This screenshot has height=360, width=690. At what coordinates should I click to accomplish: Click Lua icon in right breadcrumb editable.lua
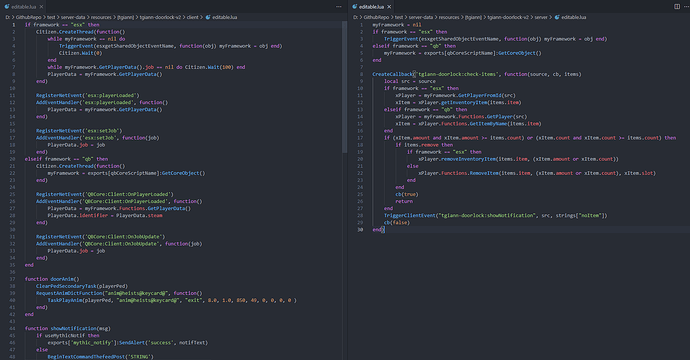point(557,17)
